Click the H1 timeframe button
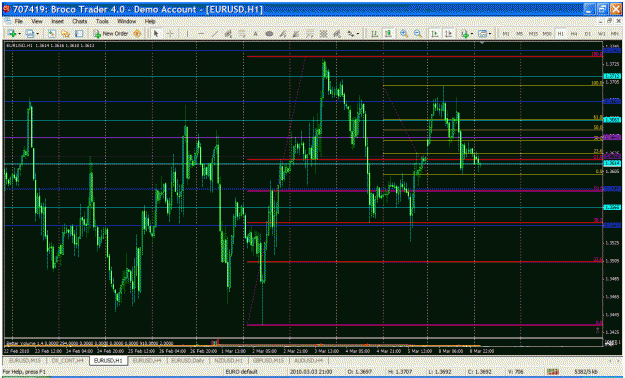625x378 pixels. [x=560, y=34]
